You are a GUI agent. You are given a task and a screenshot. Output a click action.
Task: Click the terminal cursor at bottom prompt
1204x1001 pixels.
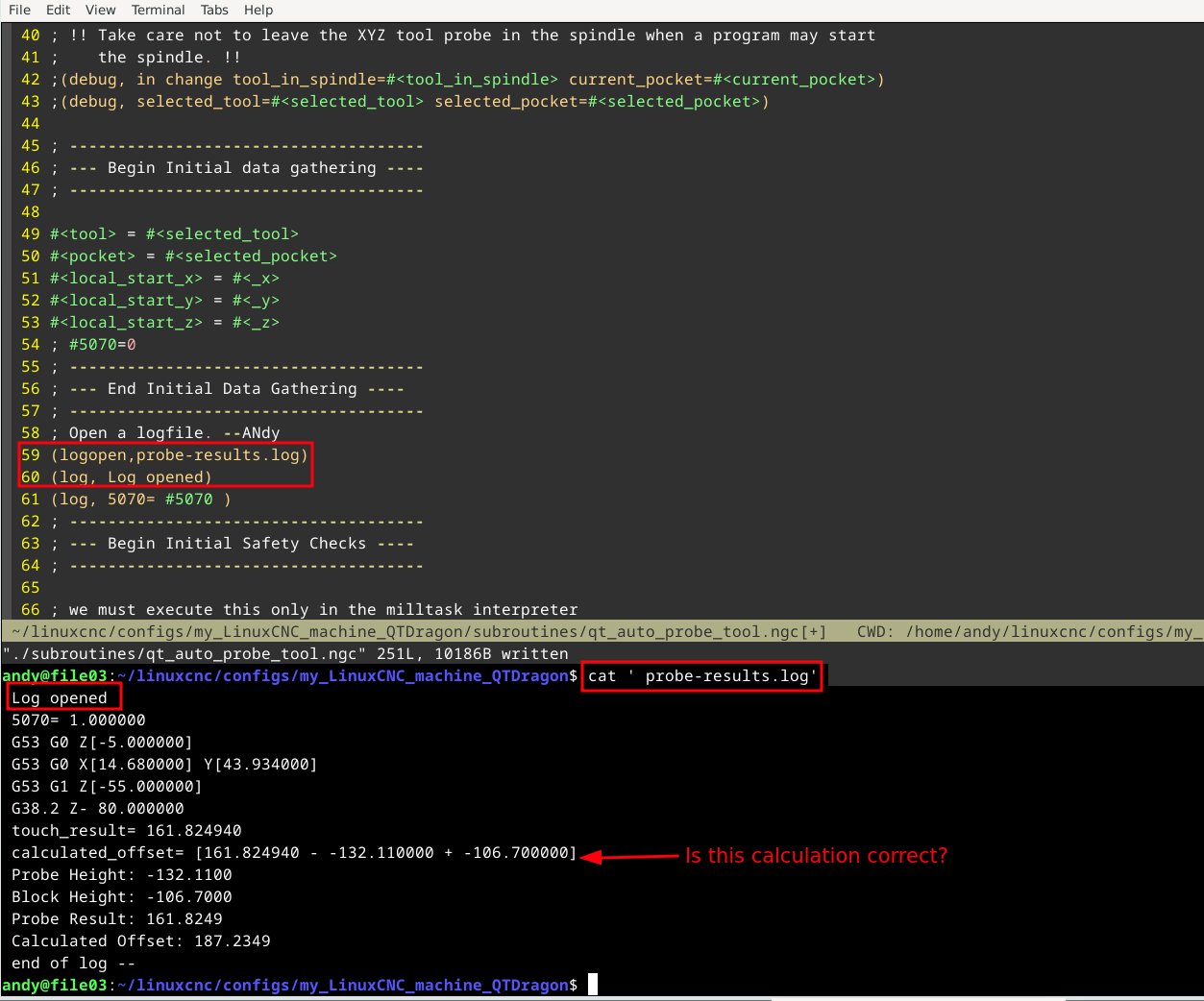point(593,986)
